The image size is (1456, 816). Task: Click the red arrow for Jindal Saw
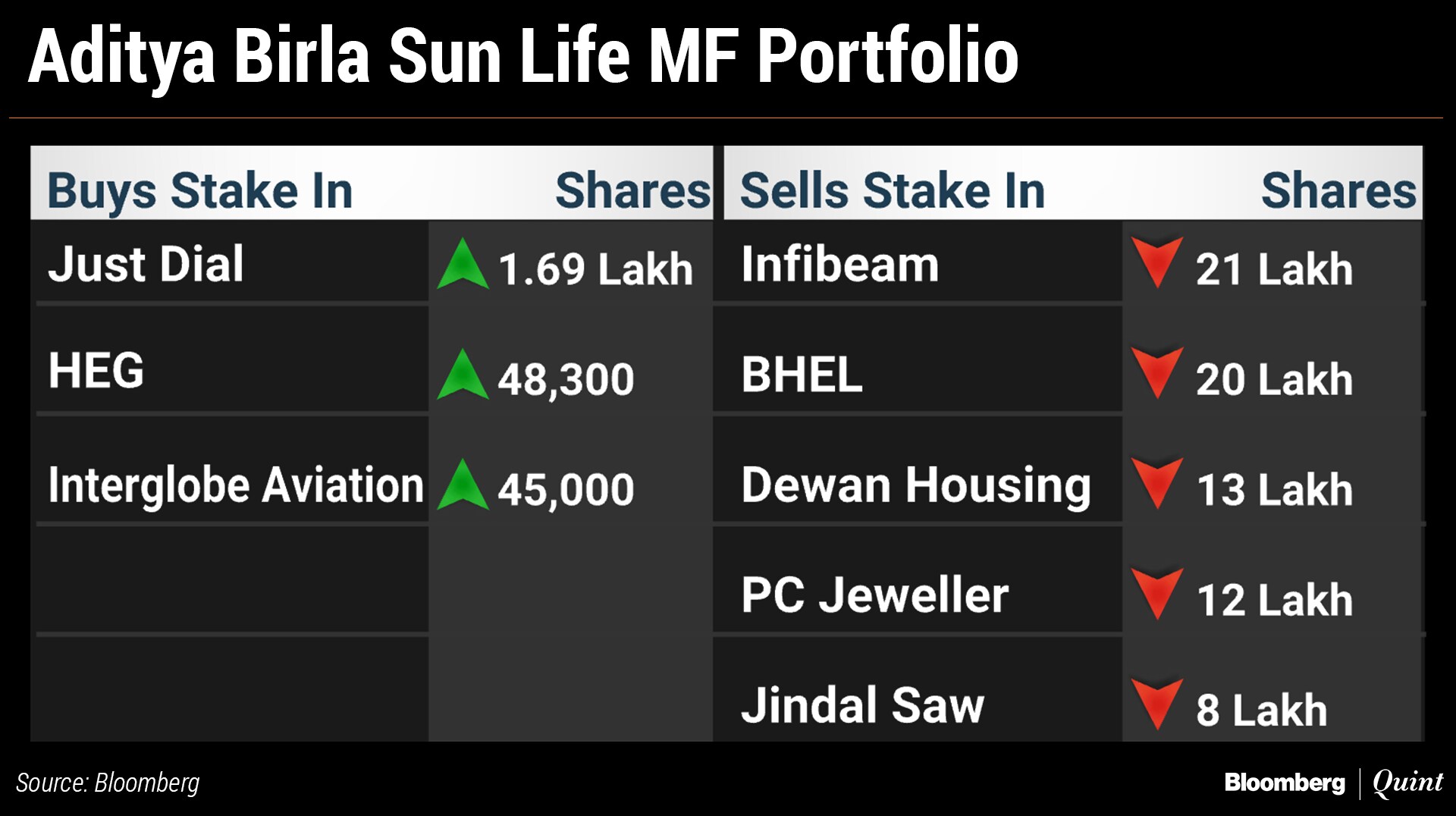pyautogui.click(x=1156, y=702)
